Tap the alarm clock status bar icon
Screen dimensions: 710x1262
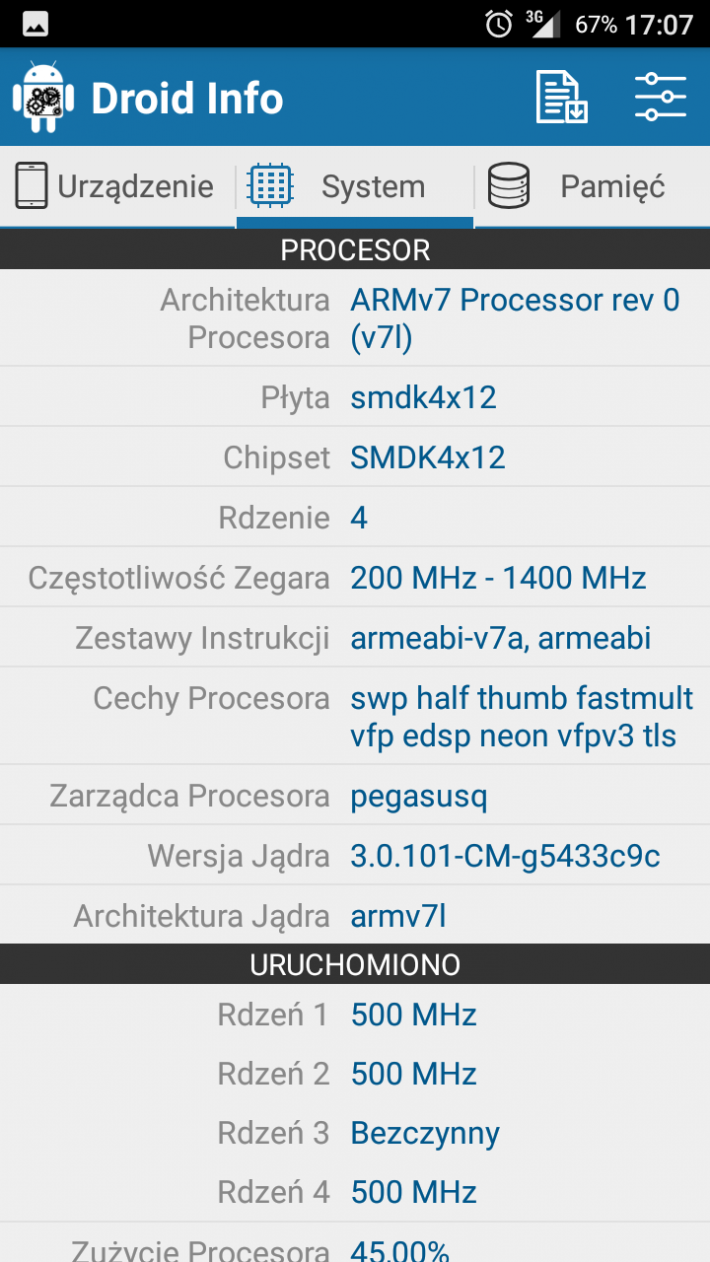[x=498, y=24]
